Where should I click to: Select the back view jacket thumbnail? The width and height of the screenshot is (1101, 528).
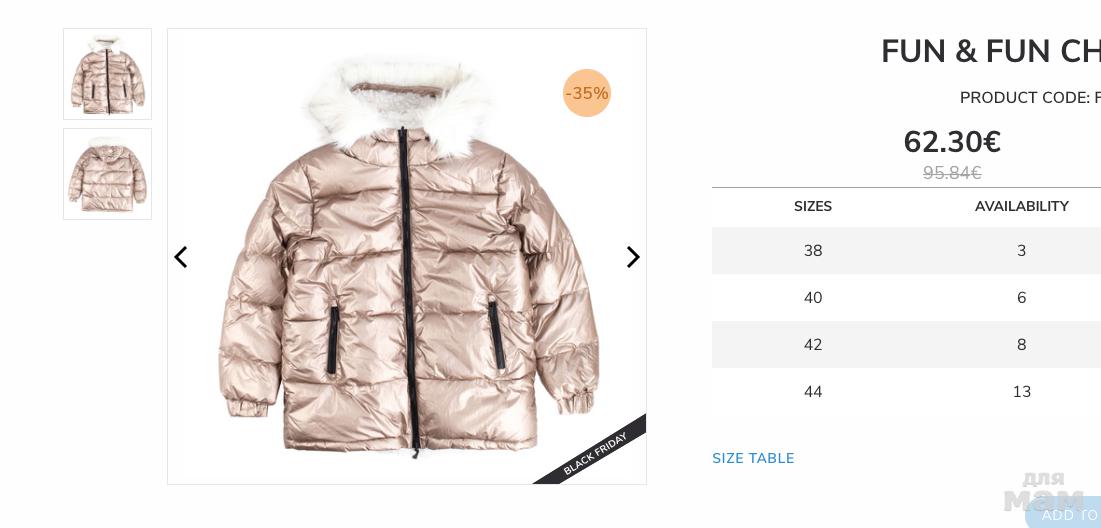(107, 173)
